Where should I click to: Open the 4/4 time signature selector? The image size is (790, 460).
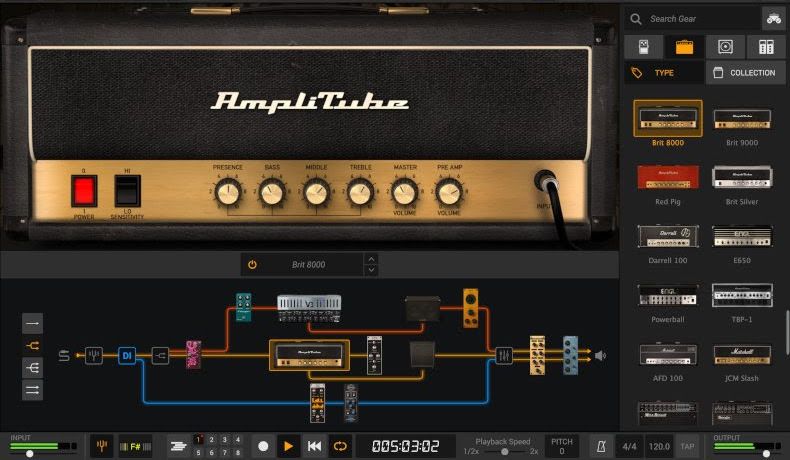point(629,446)
